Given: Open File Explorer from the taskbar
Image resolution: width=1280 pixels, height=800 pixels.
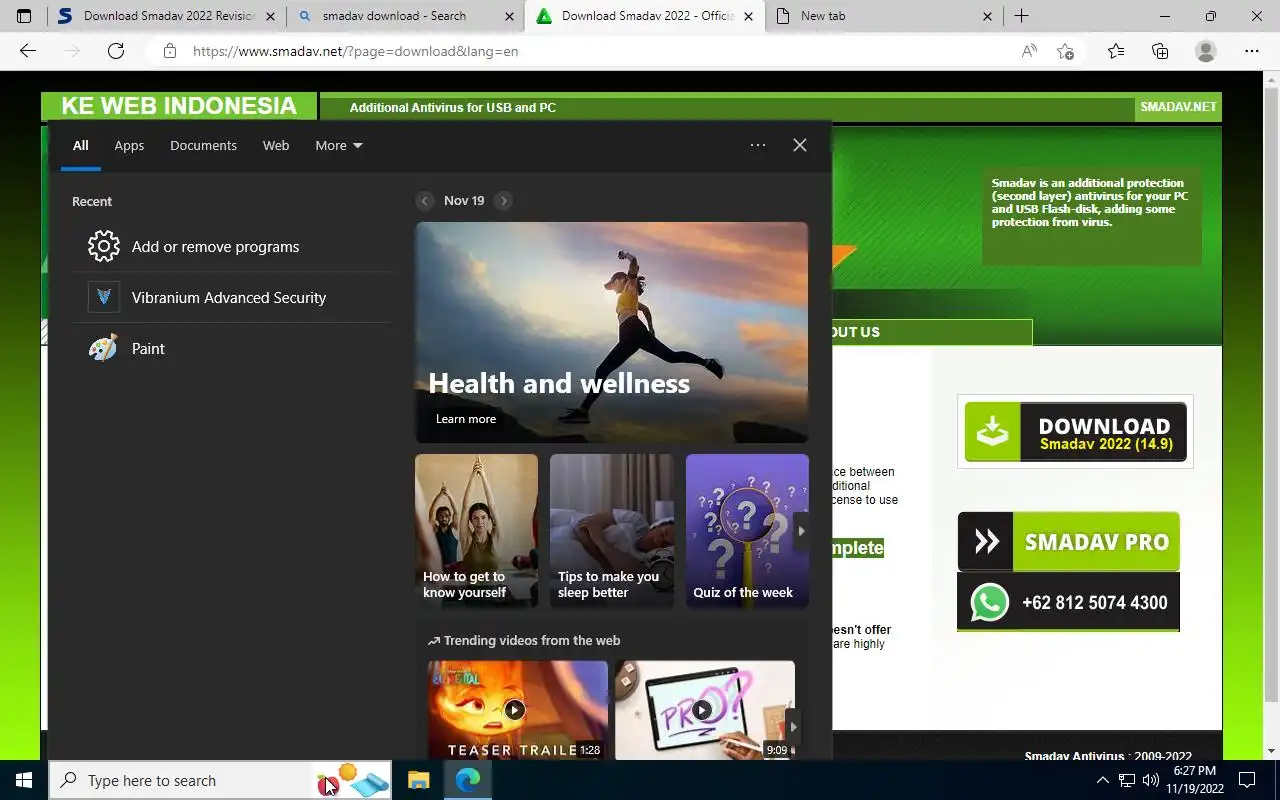Looking at the screenshot, I should (418, 781).
